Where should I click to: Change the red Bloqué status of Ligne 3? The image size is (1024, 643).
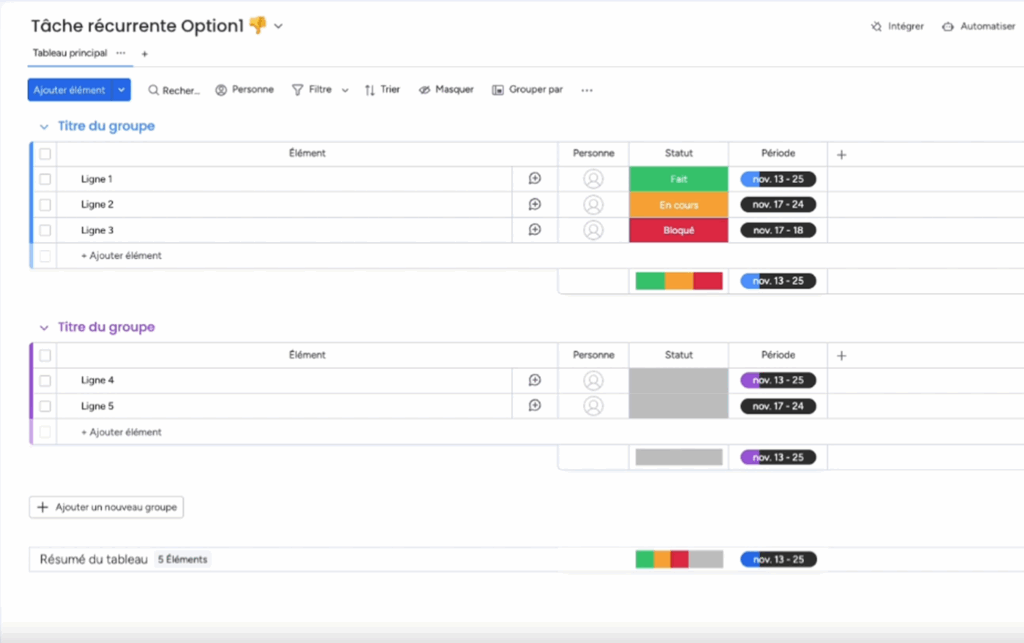pyautogui.click(x=679, y=230)
